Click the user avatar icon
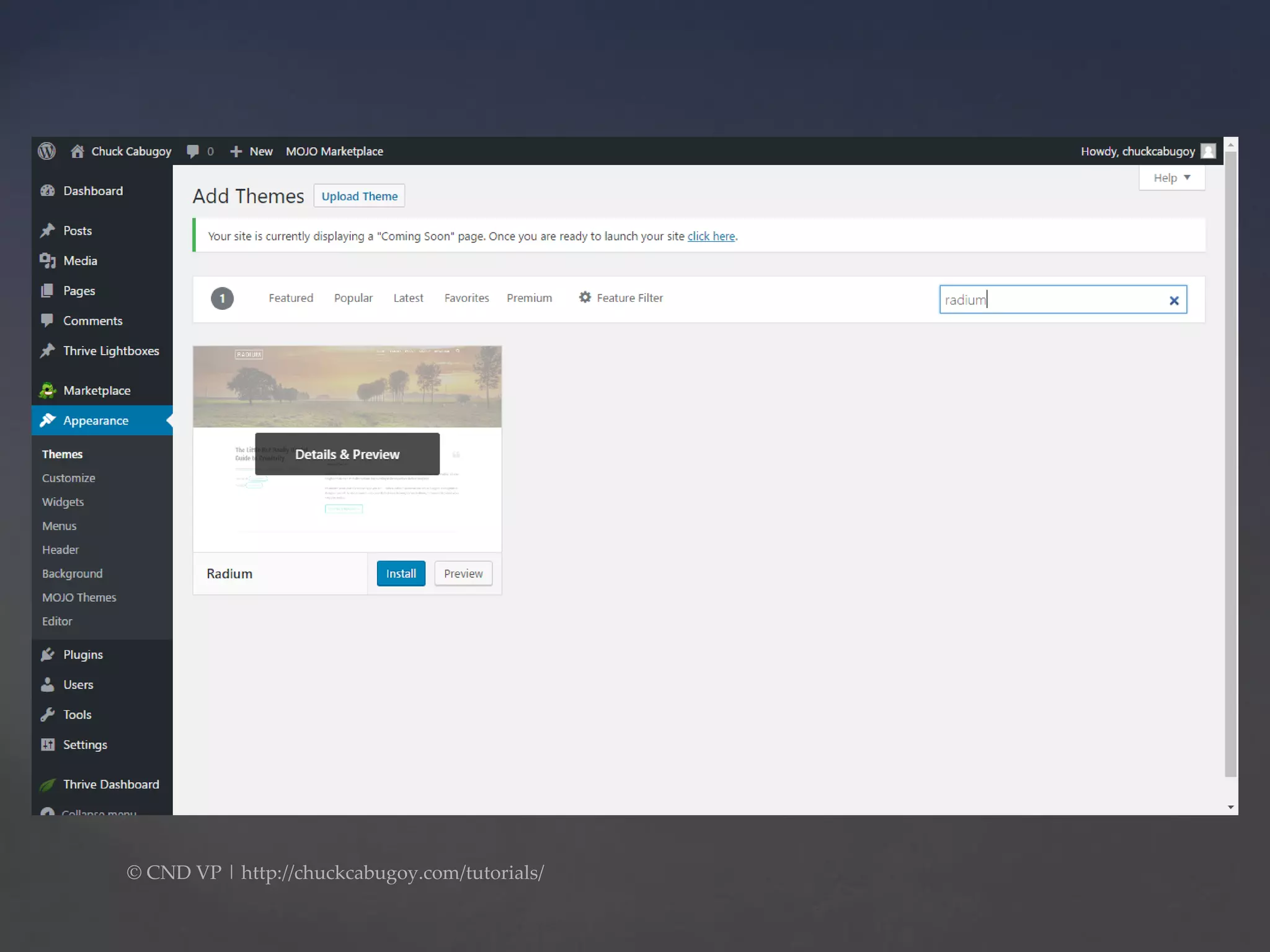This screenshot has width=1270, height=952. (x=1208, y=151)
